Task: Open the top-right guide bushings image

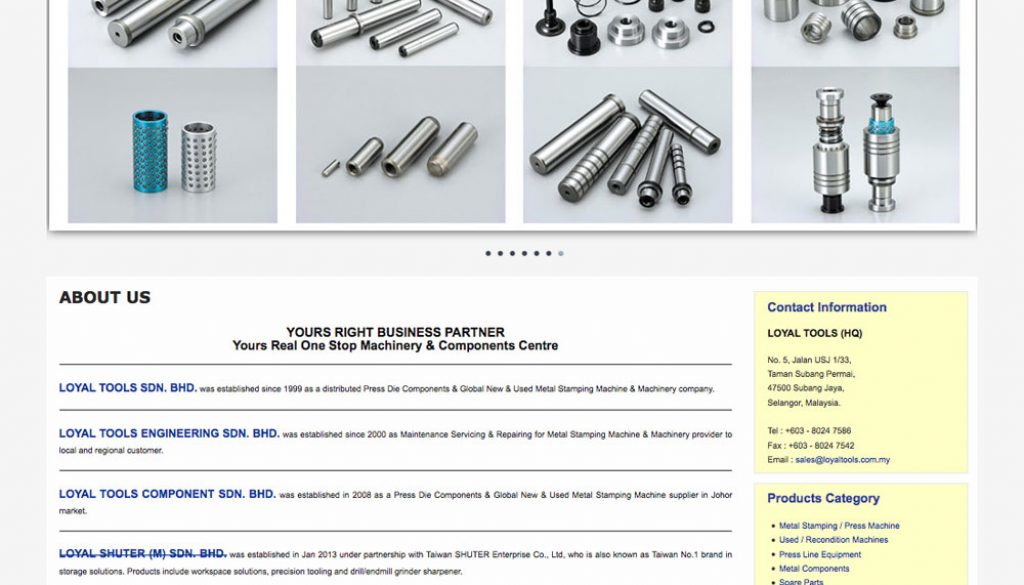Action: point(856,33)
